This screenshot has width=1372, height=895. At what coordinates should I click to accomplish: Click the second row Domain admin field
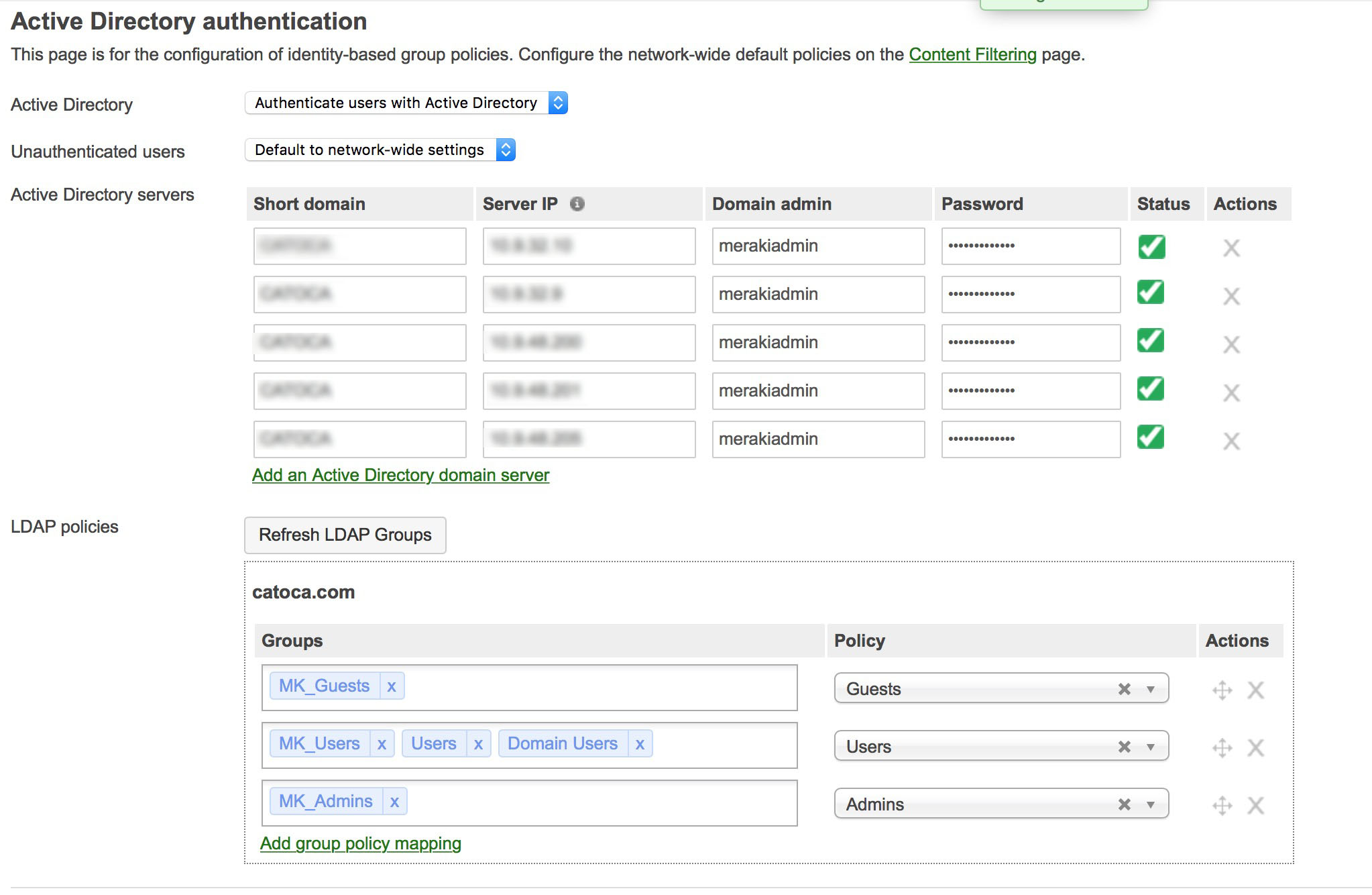819,295
